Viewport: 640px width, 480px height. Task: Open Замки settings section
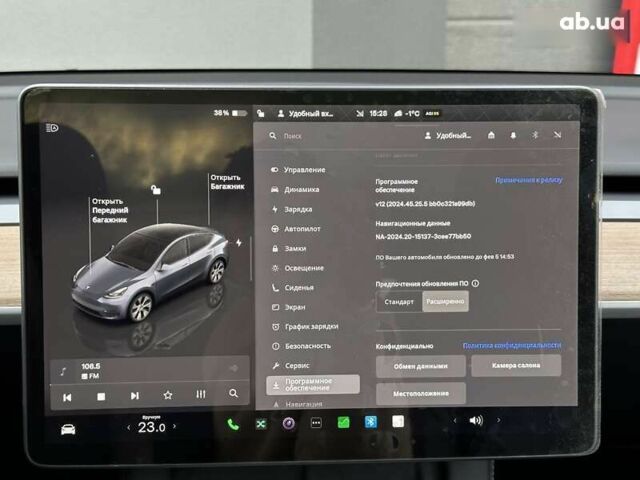289,249
